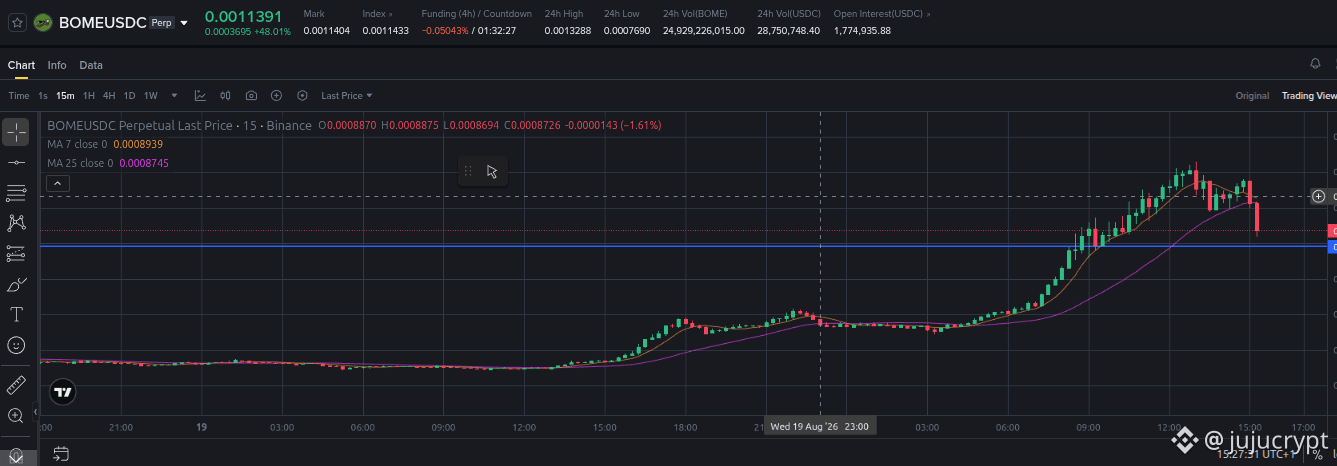Open the emoji icons tool
The width and height of the screenshot is (1337, 466).
point(16,345)
